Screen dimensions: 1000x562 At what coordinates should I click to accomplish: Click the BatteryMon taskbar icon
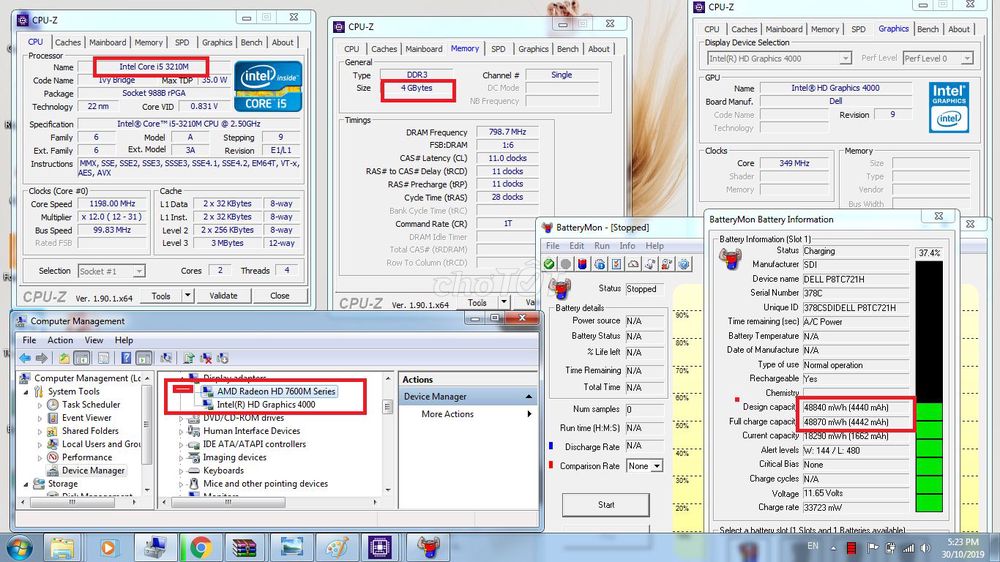pyautogui.click(x=428, y=547)
